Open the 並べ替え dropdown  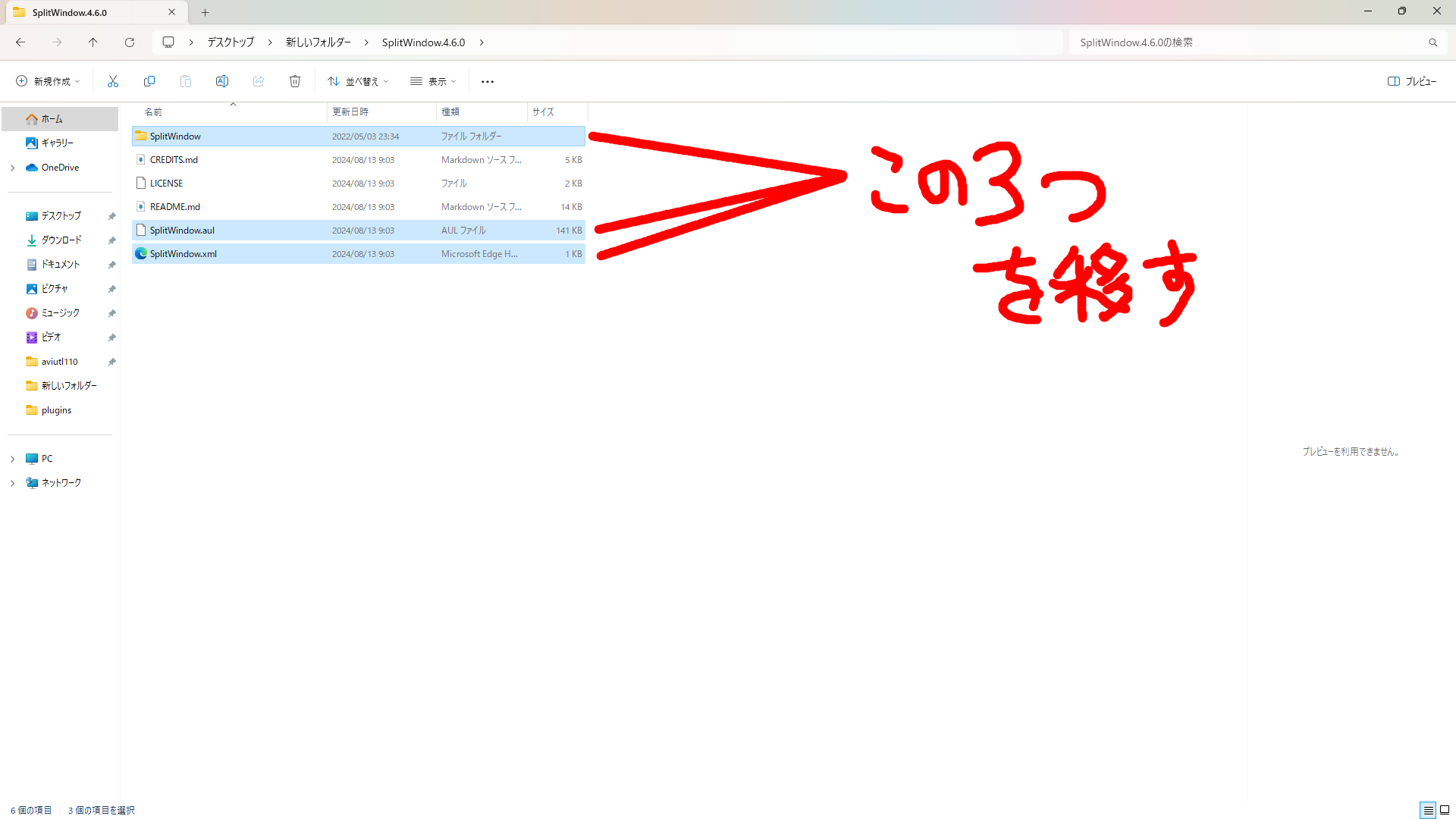(x=357, y=81)
